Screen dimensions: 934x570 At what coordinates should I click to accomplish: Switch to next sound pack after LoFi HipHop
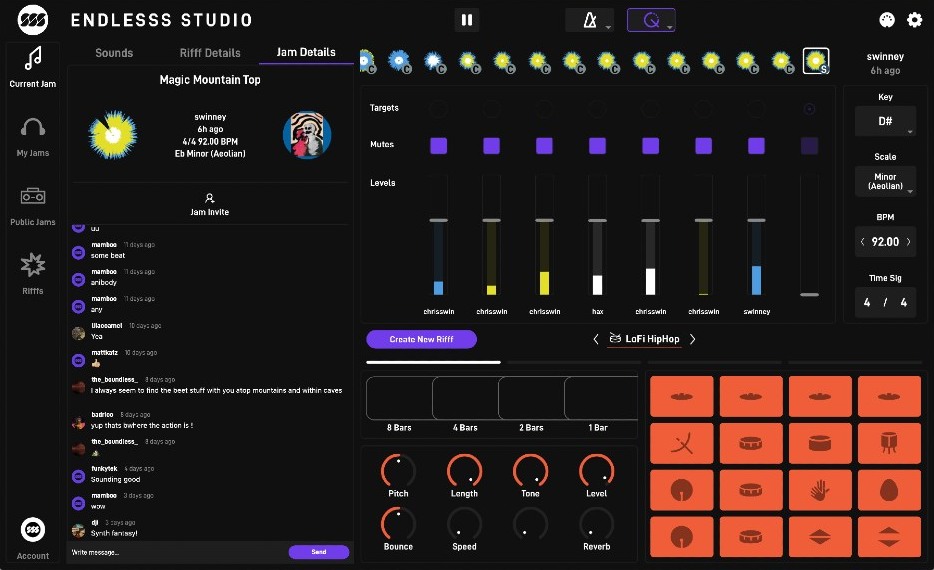tap(692, 339)
